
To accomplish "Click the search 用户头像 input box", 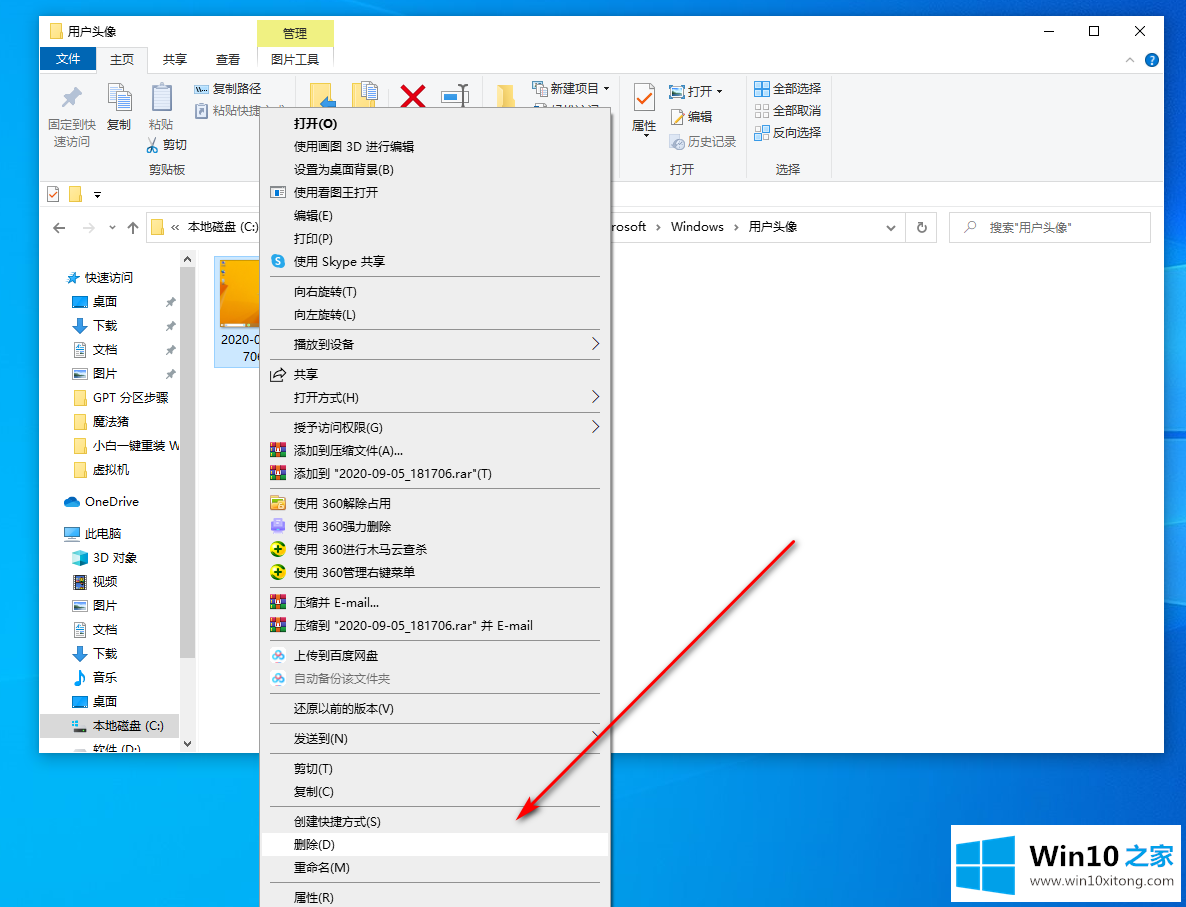I will 1050,227.
